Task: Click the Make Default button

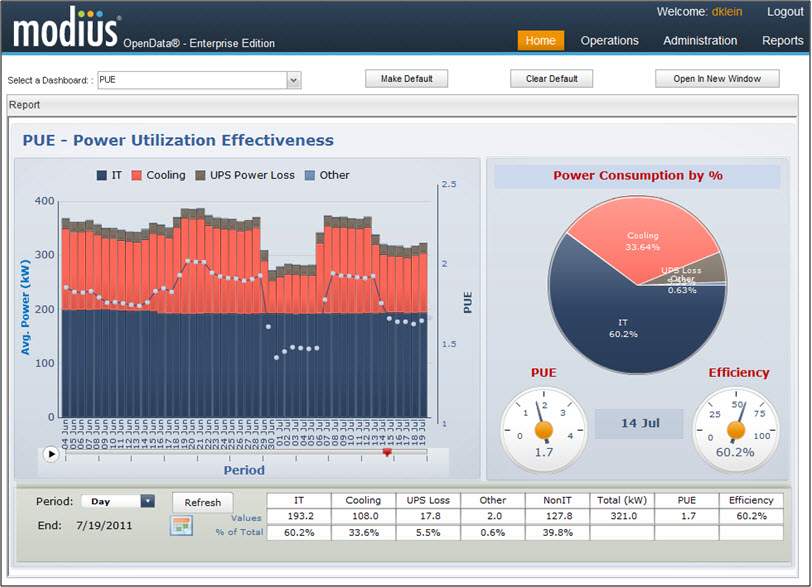Action: coord(406,79)
